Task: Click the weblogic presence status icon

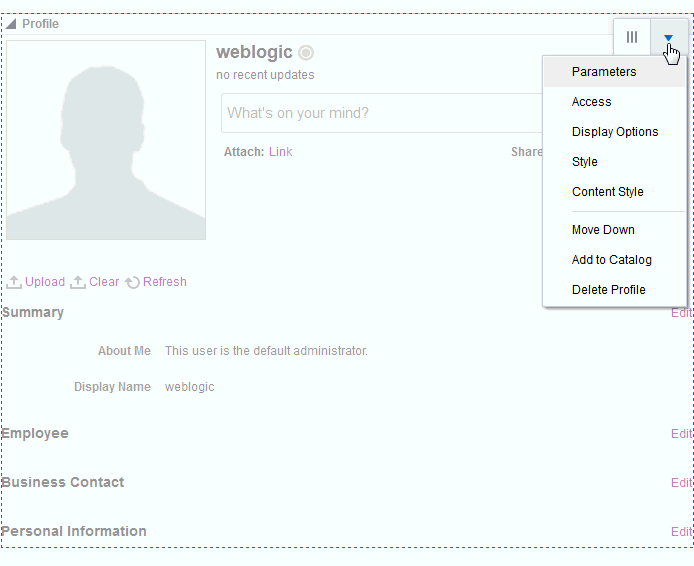Action: tap(306, 53)
